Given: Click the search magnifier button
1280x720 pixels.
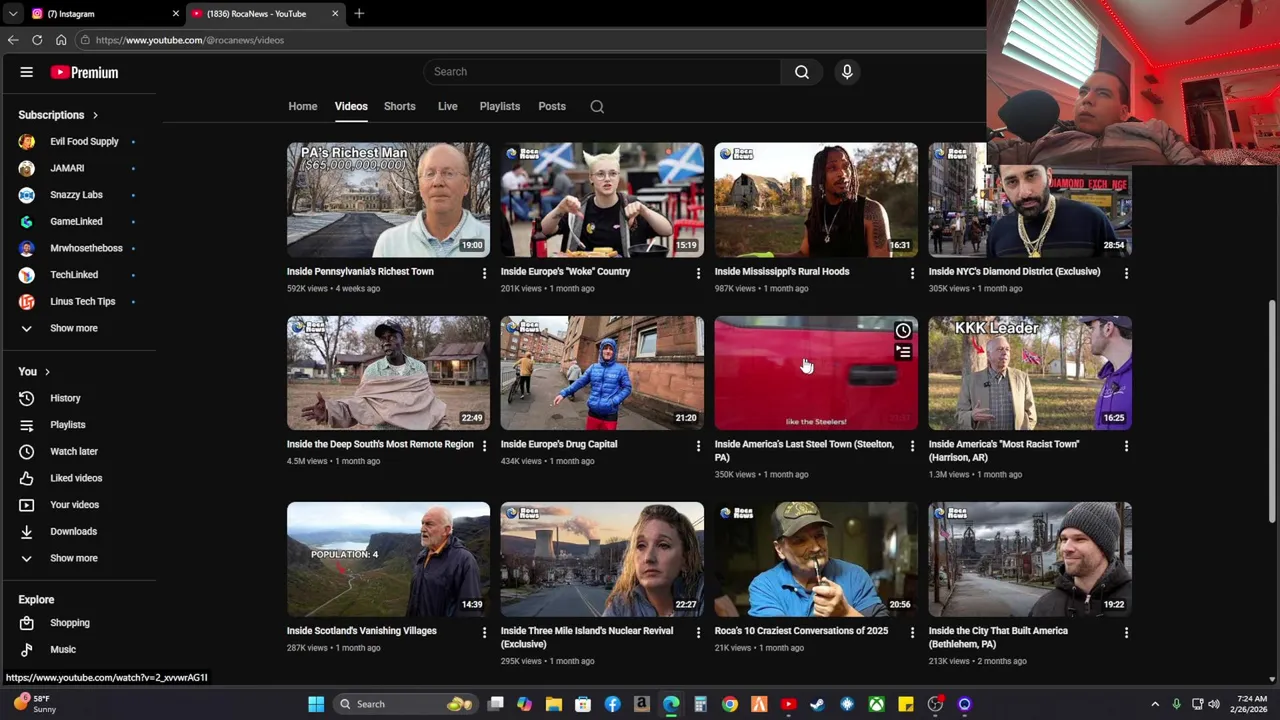Looking at the screenshot, I should click(802, 72).
